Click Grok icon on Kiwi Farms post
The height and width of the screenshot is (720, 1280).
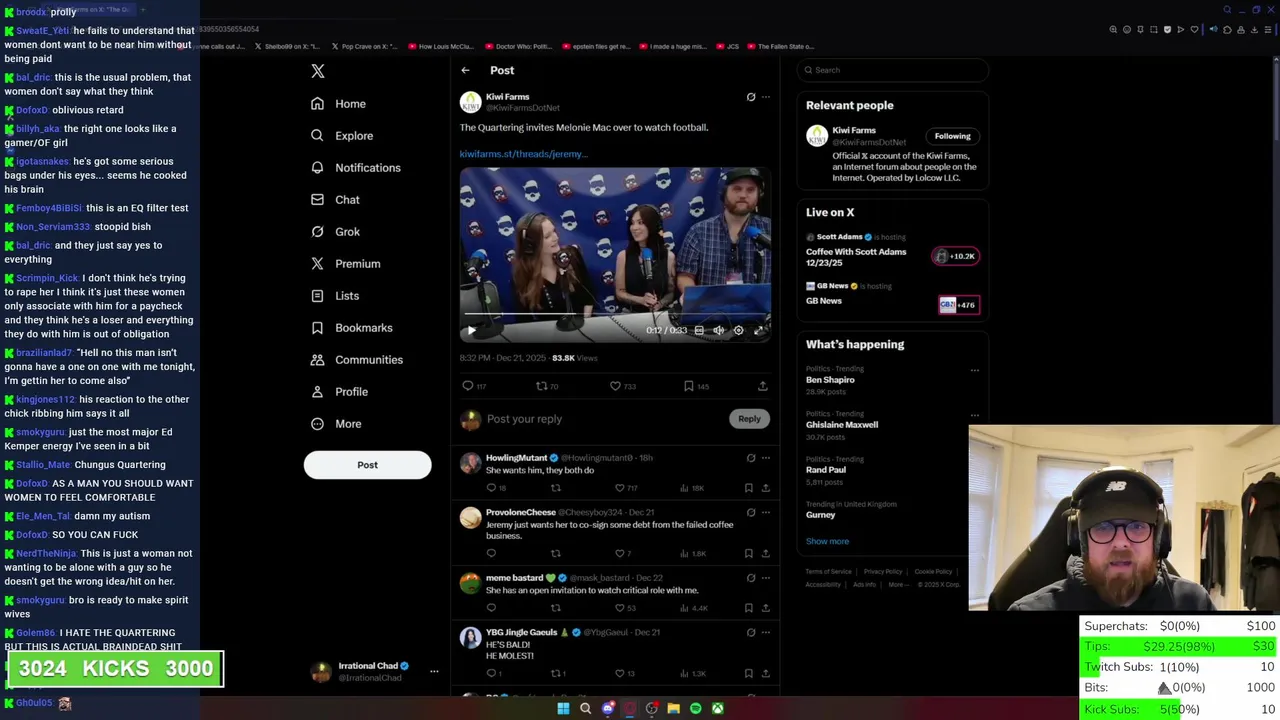pos(751,97)
